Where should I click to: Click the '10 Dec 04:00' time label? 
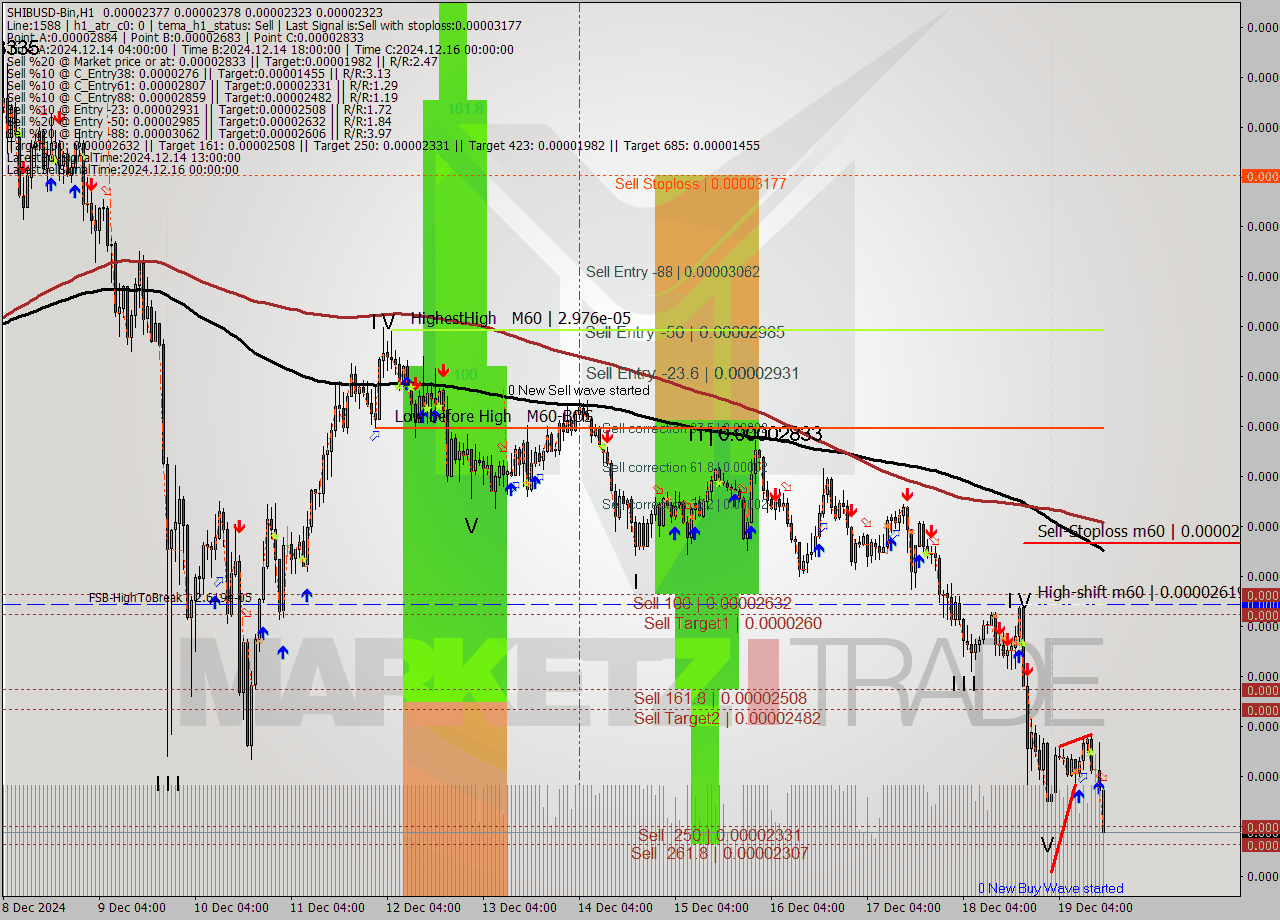coord(230,908)
